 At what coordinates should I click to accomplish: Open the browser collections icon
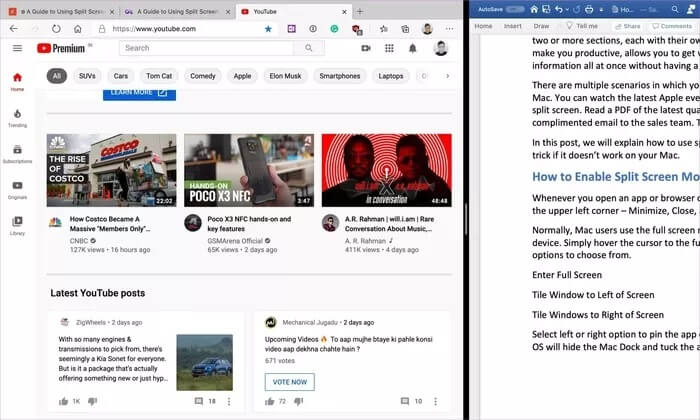(405, 29)
